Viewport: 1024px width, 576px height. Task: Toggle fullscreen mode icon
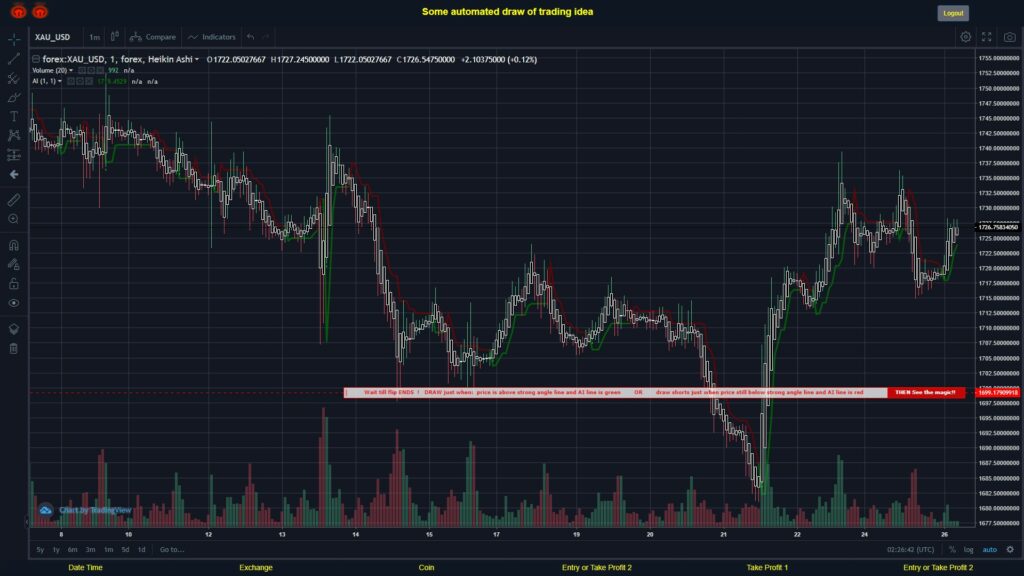[987, 37]
